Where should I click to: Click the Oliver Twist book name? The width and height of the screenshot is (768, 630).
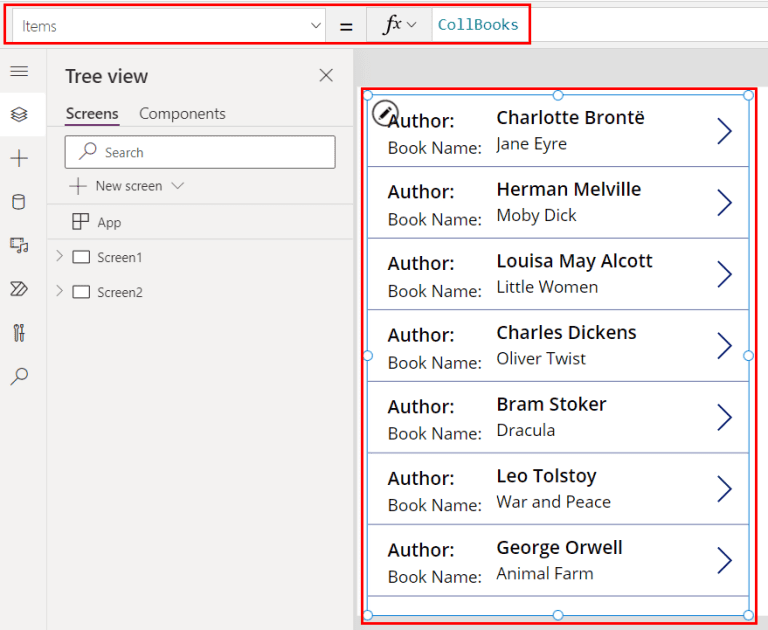click(x=541, y=358)
